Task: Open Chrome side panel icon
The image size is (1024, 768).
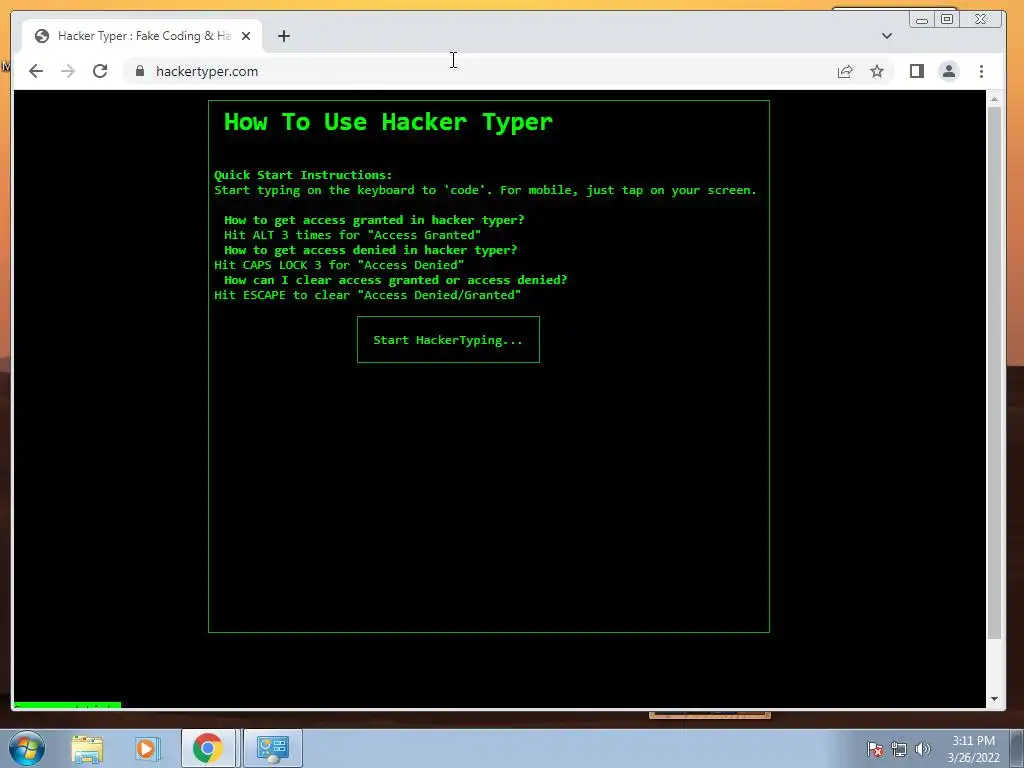Action: point(917,71)
